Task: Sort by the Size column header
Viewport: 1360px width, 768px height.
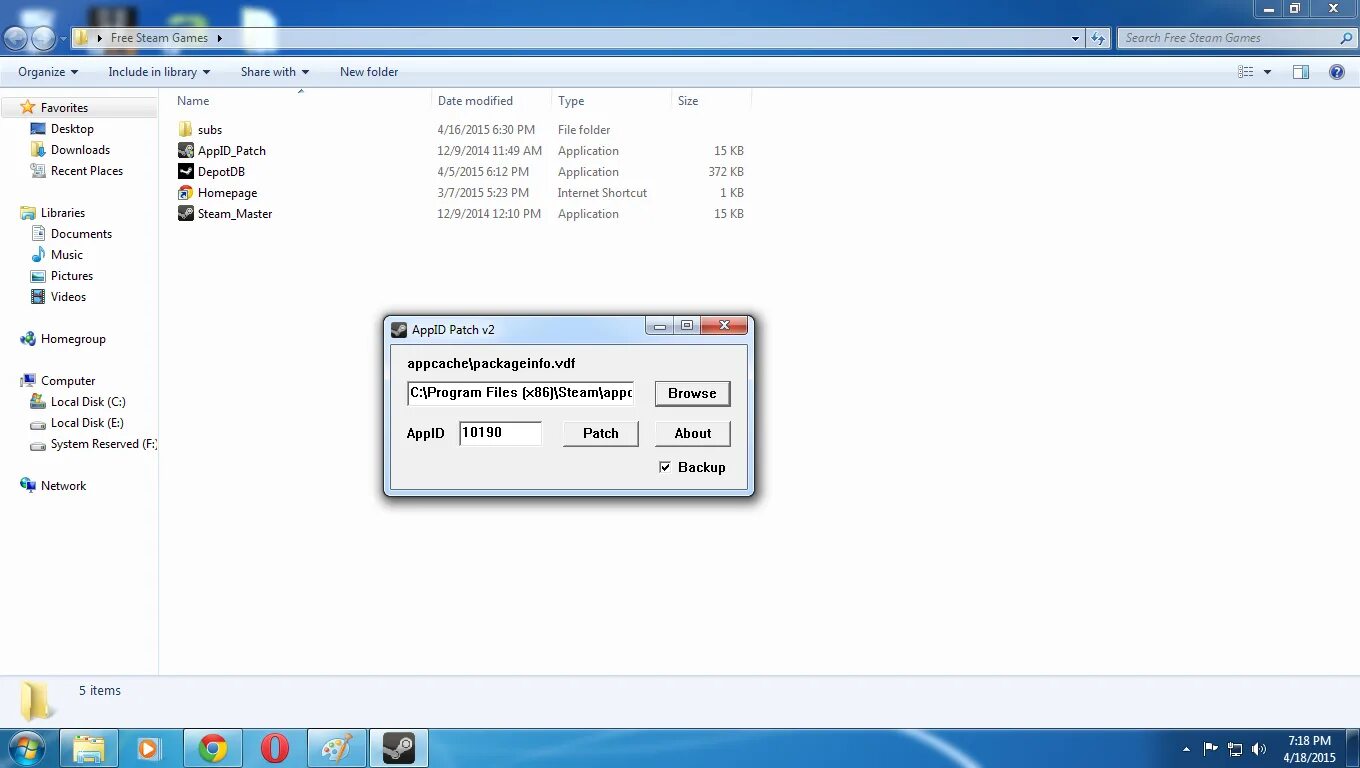Action: coord(688,101)
